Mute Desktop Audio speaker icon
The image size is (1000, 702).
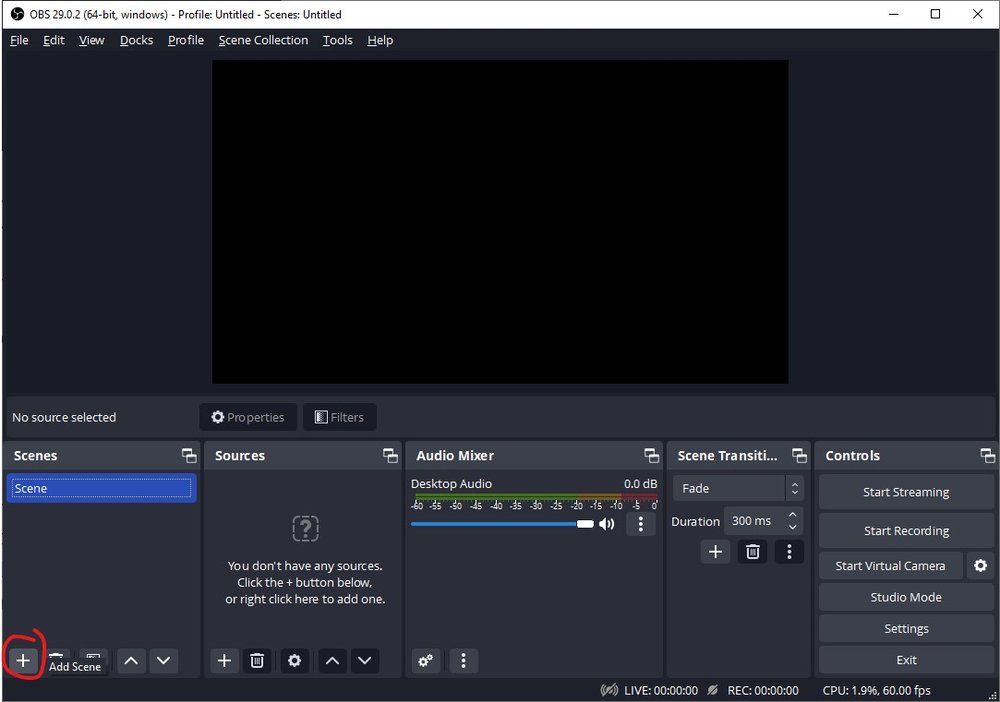607,524
